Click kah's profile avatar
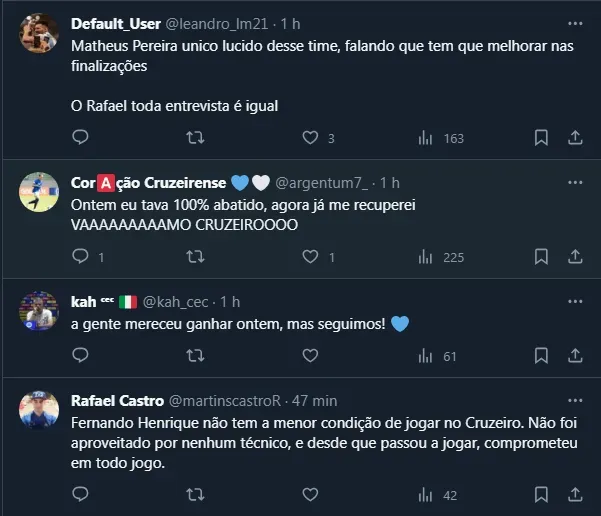 pyautogui.click(x=39, y=311)
